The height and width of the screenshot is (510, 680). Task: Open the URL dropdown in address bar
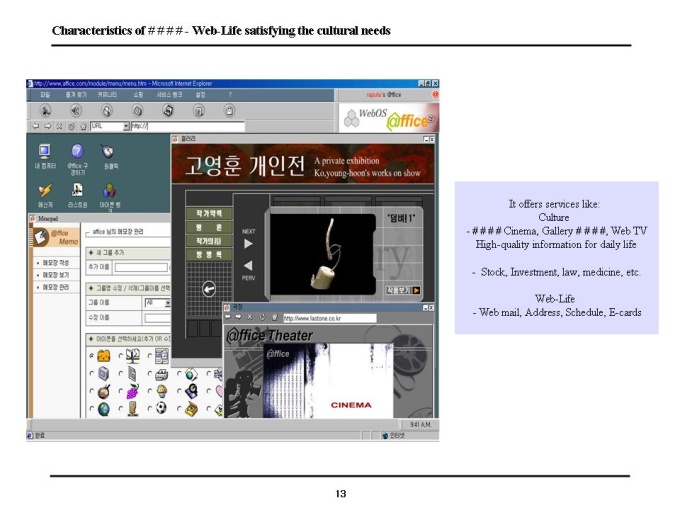point(126,126)
